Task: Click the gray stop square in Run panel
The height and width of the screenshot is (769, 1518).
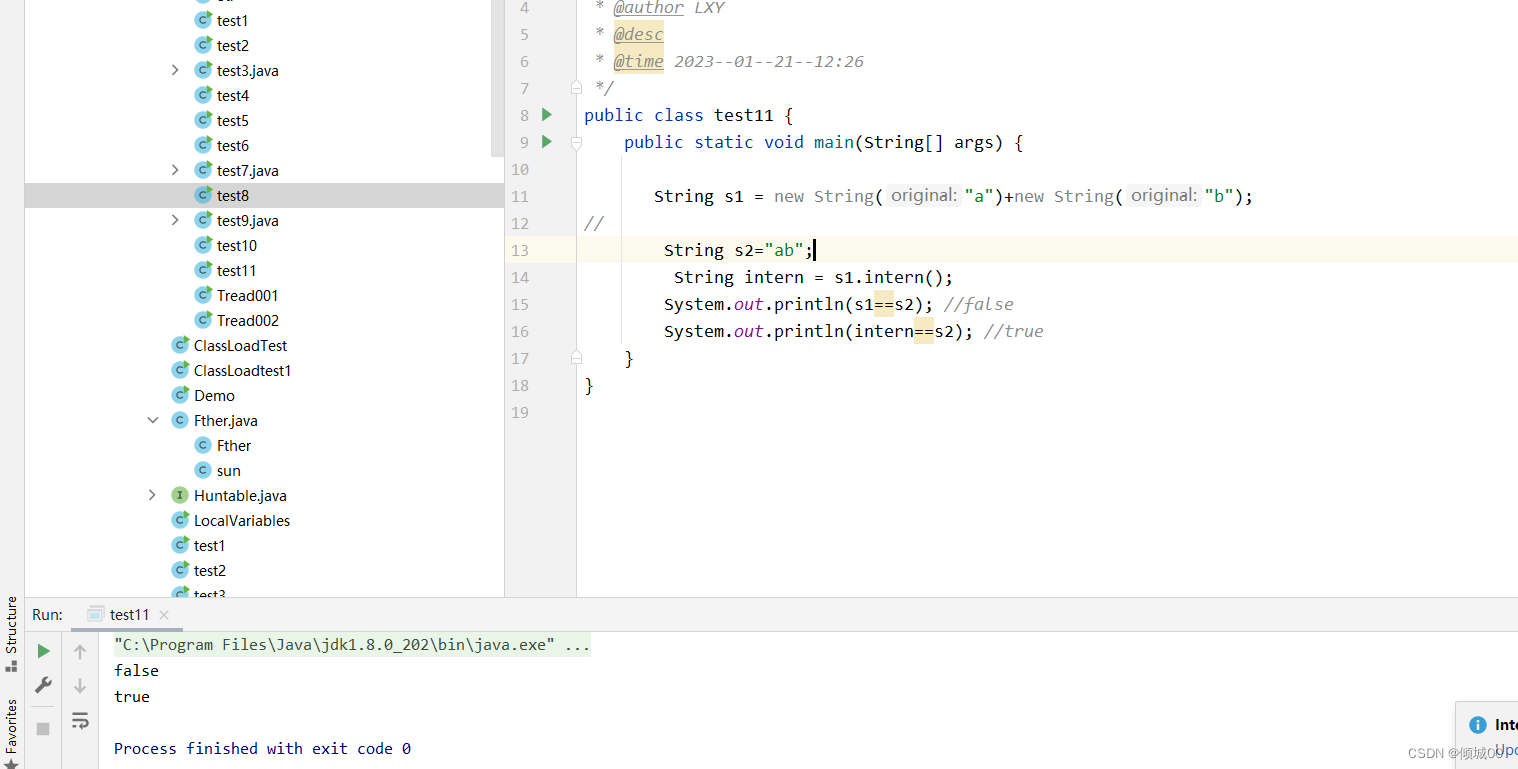Action: click(x=43, y=729)
